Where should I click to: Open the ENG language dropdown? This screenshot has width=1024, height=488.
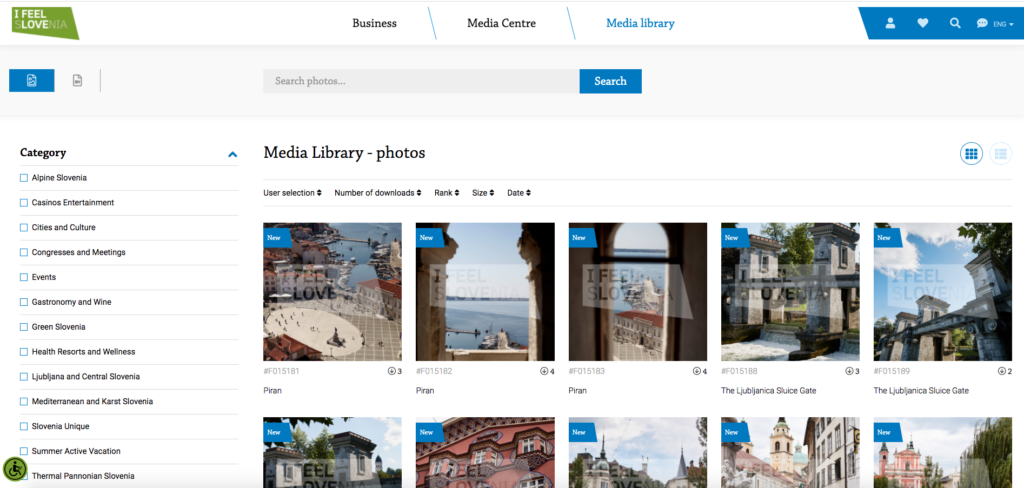1003,24
